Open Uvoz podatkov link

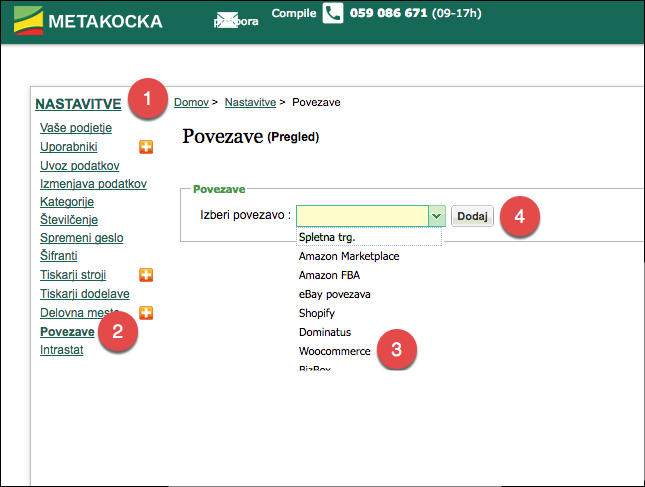coord(79,166)
